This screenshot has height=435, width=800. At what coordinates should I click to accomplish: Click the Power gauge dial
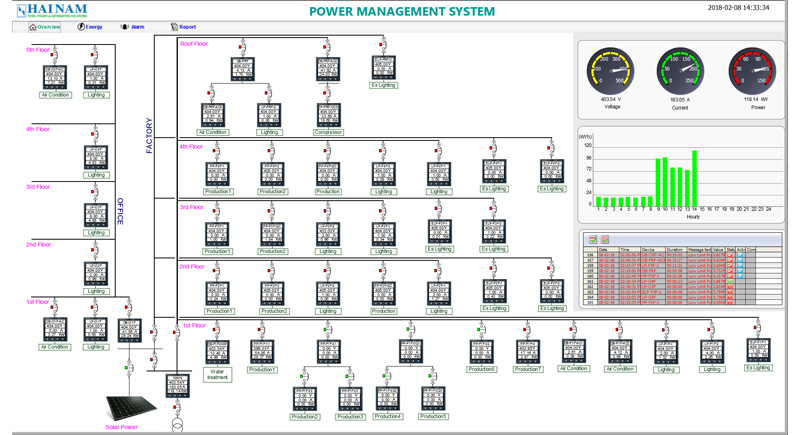point(752,73)
